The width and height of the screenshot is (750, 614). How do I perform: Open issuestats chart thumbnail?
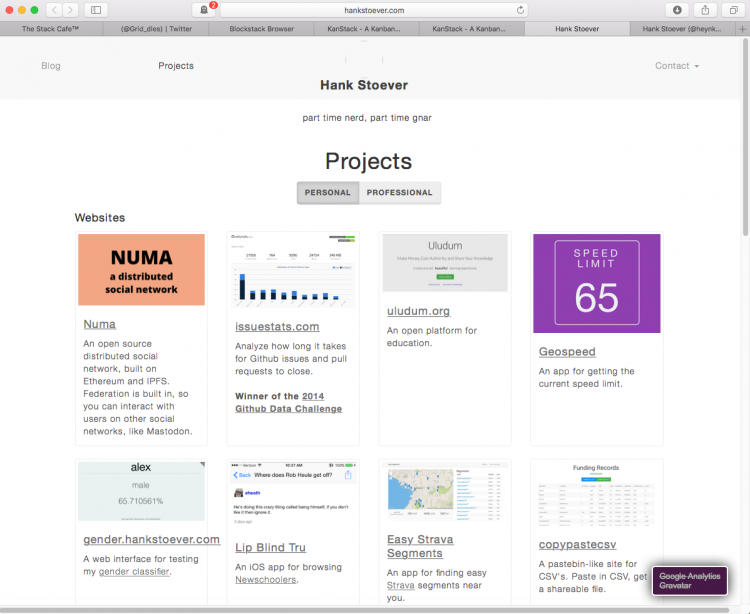pyautogui.click(x=293, y=271)
